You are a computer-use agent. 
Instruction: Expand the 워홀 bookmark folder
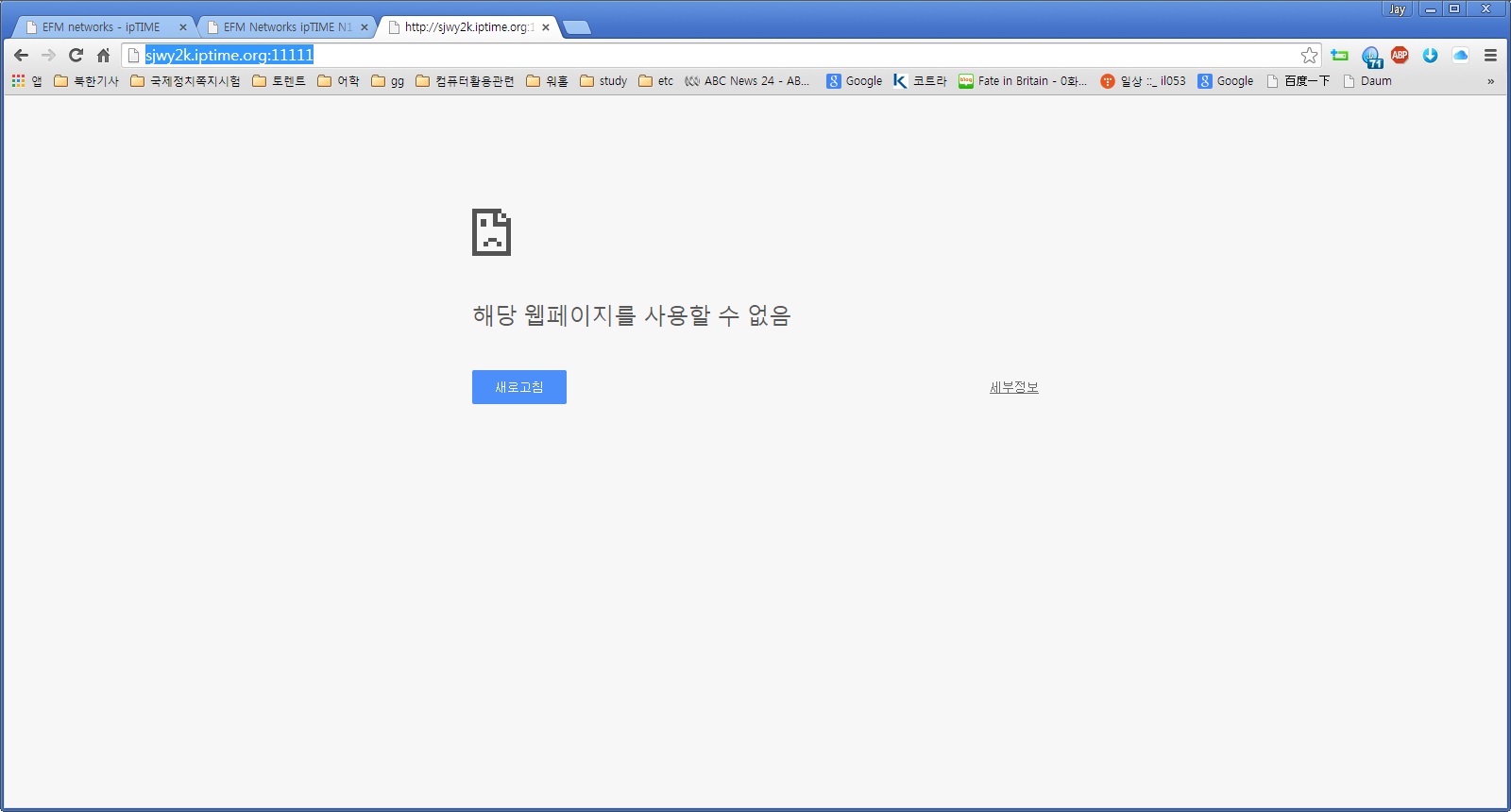[547, 81]
